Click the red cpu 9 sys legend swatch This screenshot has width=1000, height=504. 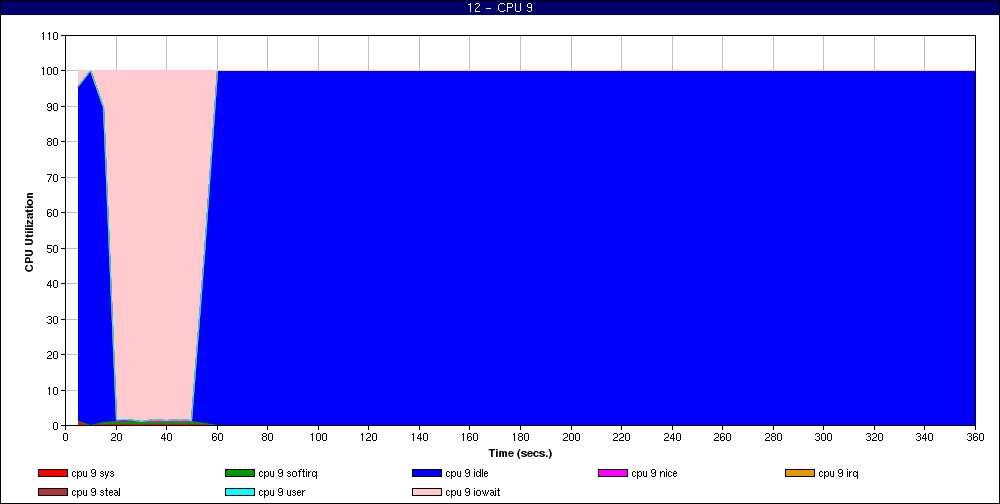coord(52,473)
